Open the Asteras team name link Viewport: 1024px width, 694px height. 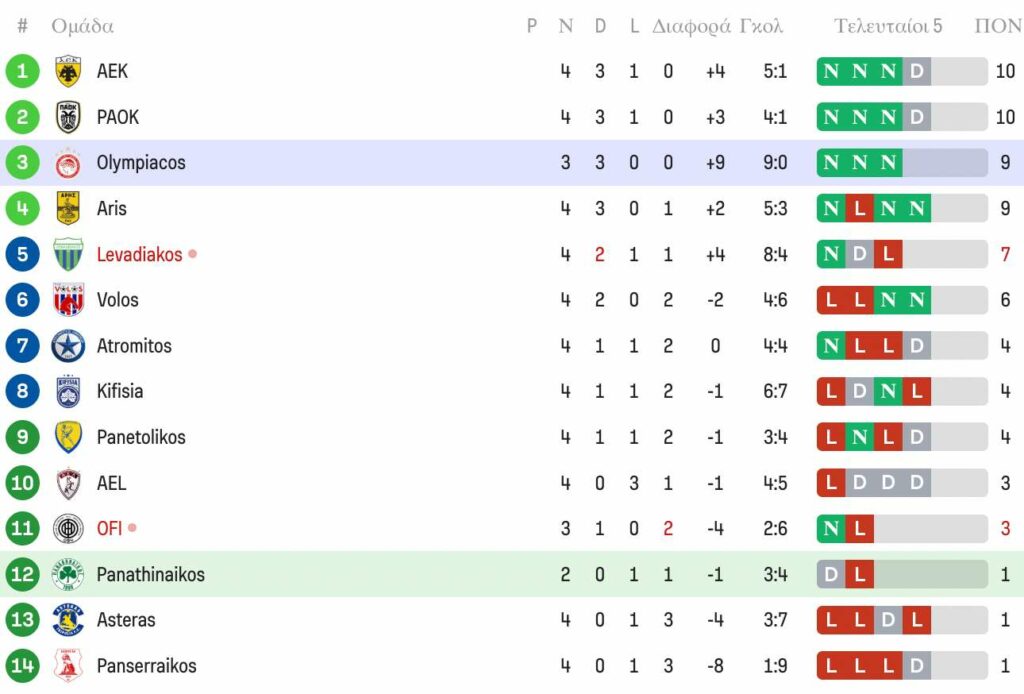point(126,620)
